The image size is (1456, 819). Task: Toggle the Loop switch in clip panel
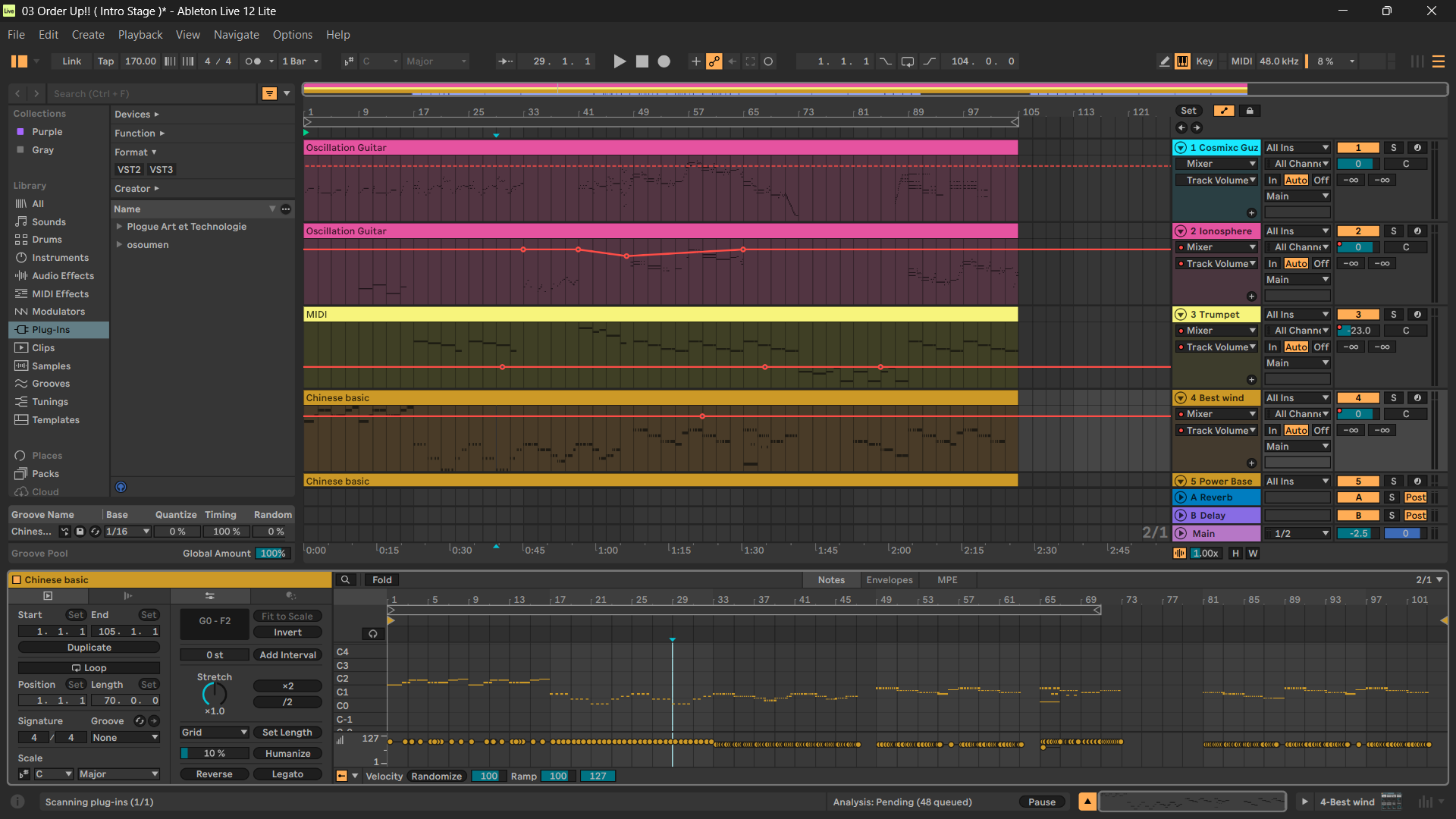click(89, 668)
